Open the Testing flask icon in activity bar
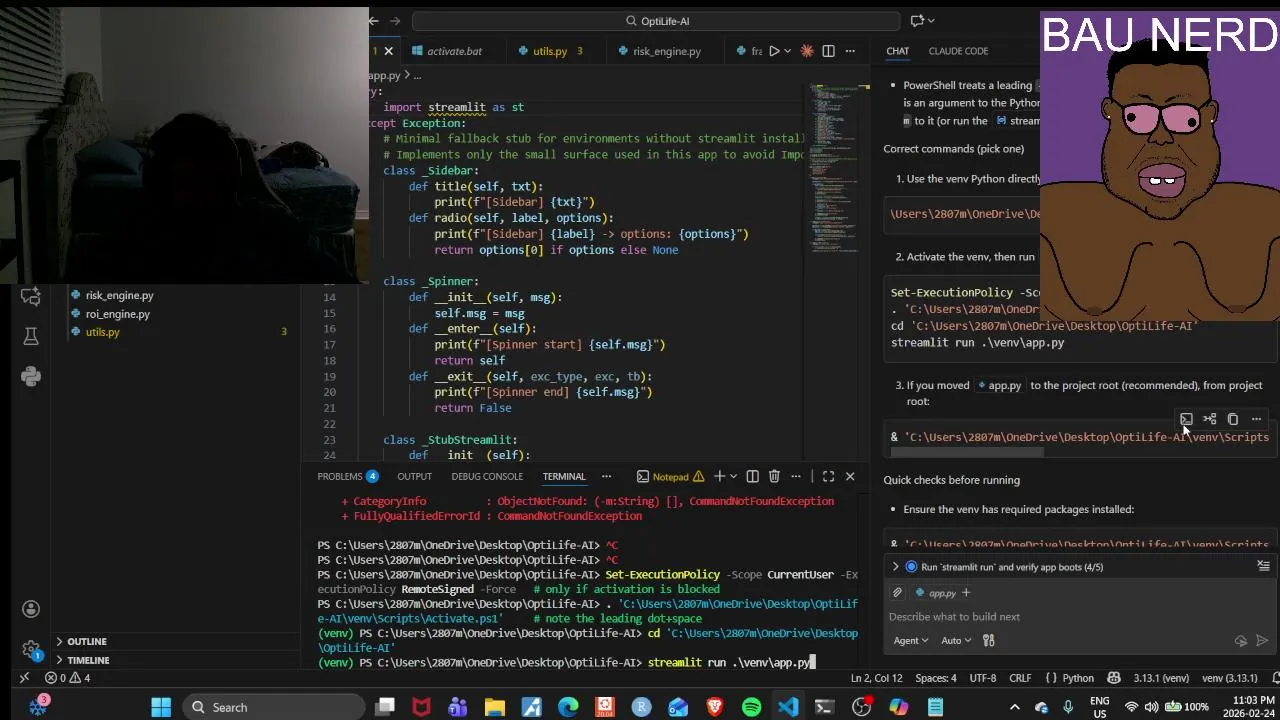This screenshot has width=1280, height=720. click(x=31, y=337)
